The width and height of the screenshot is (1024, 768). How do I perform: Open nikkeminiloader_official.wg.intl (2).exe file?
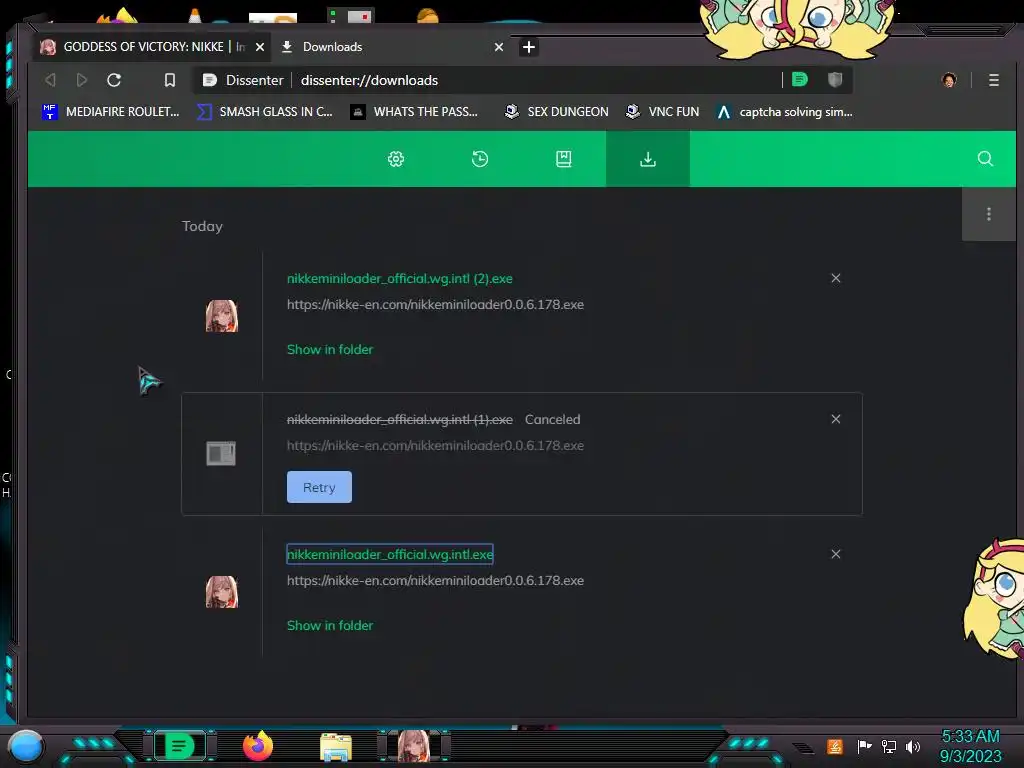coord(400,278)
